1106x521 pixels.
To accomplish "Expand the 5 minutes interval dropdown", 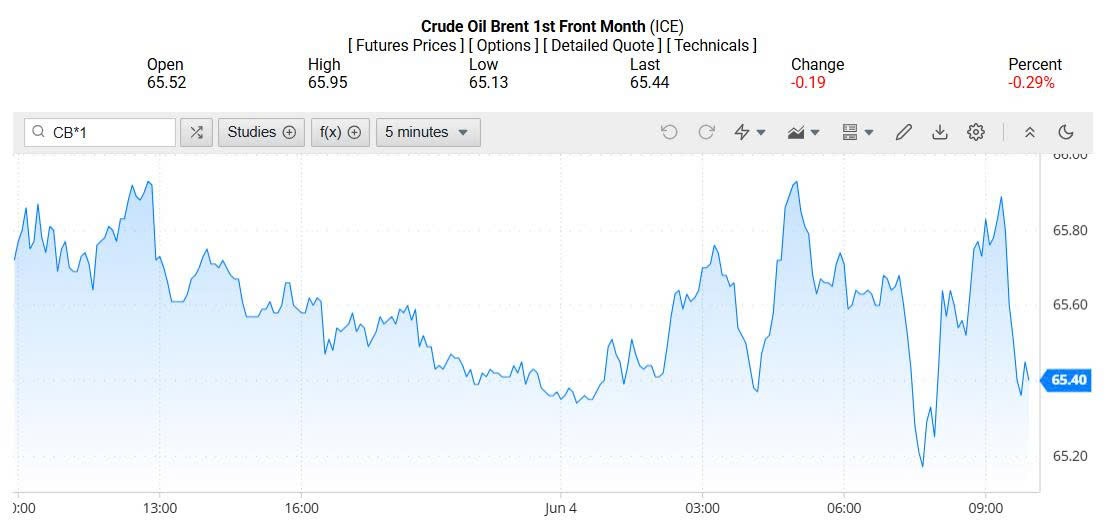I will coord(428,132).
